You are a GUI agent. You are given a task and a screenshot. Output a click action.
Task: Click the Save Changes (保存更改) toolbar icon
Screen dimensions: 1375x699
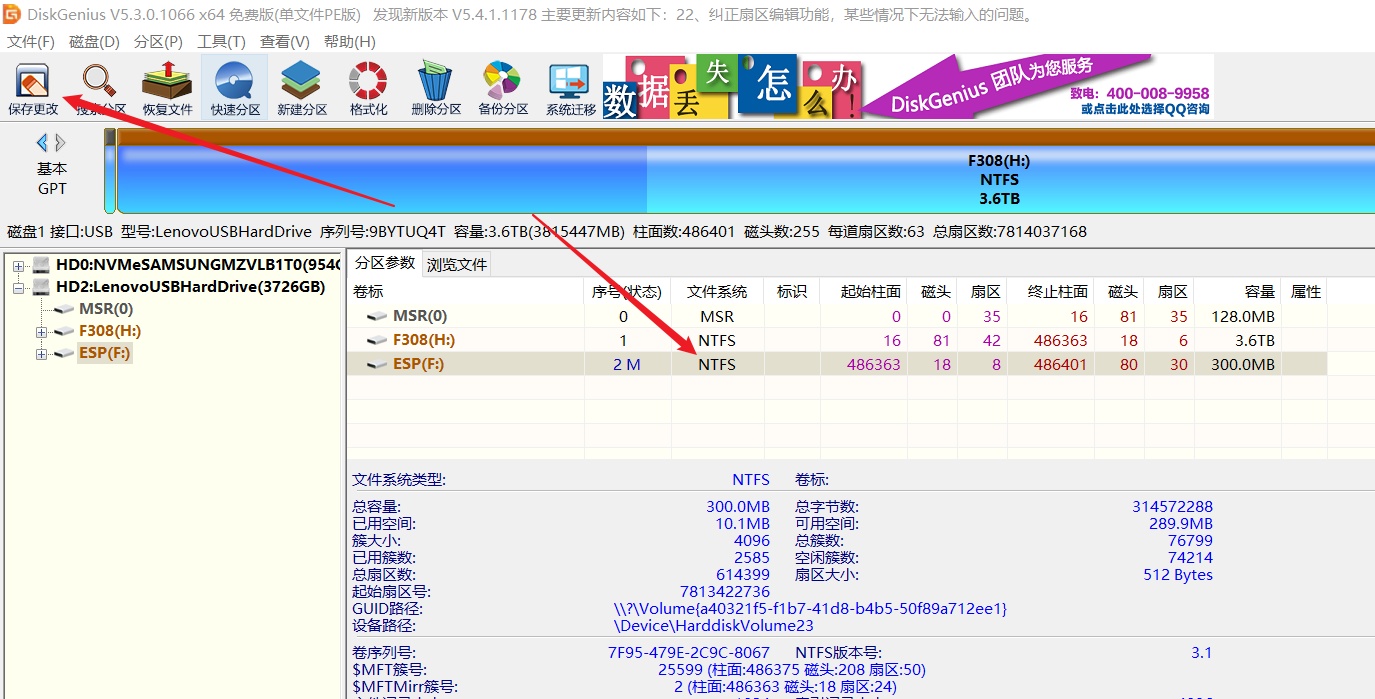pyautogui.click(x=33, y=88)
